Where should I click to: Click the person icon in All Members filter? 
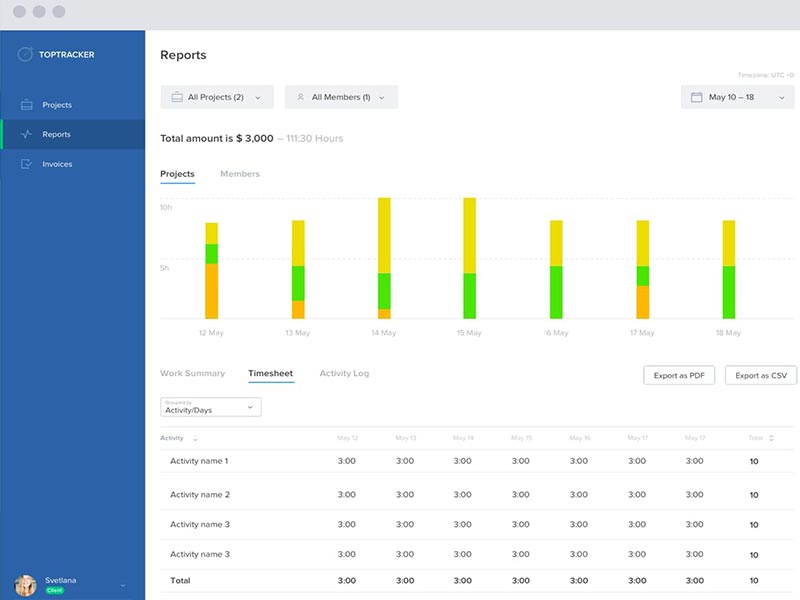(300, 97)
